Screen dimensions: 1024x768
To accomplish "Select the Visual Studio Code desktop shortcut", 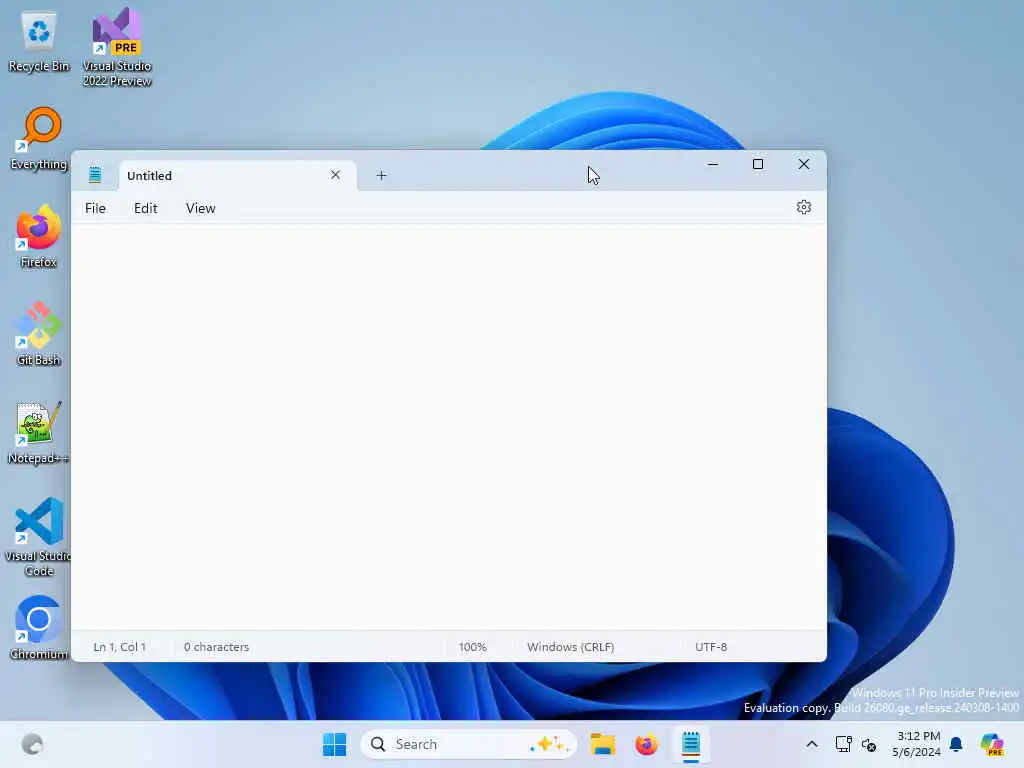I will [39, 537].
